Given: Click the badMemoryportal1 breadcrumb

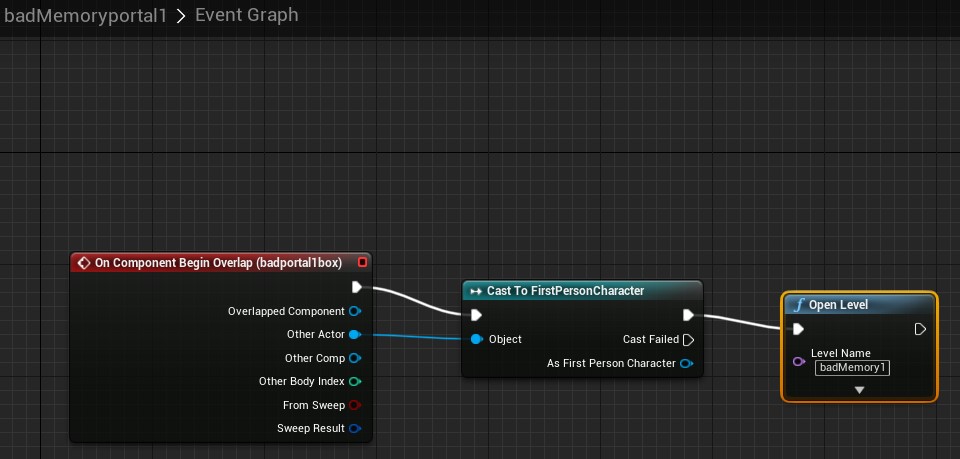Looking at the screenshot, I should (85, 16).
